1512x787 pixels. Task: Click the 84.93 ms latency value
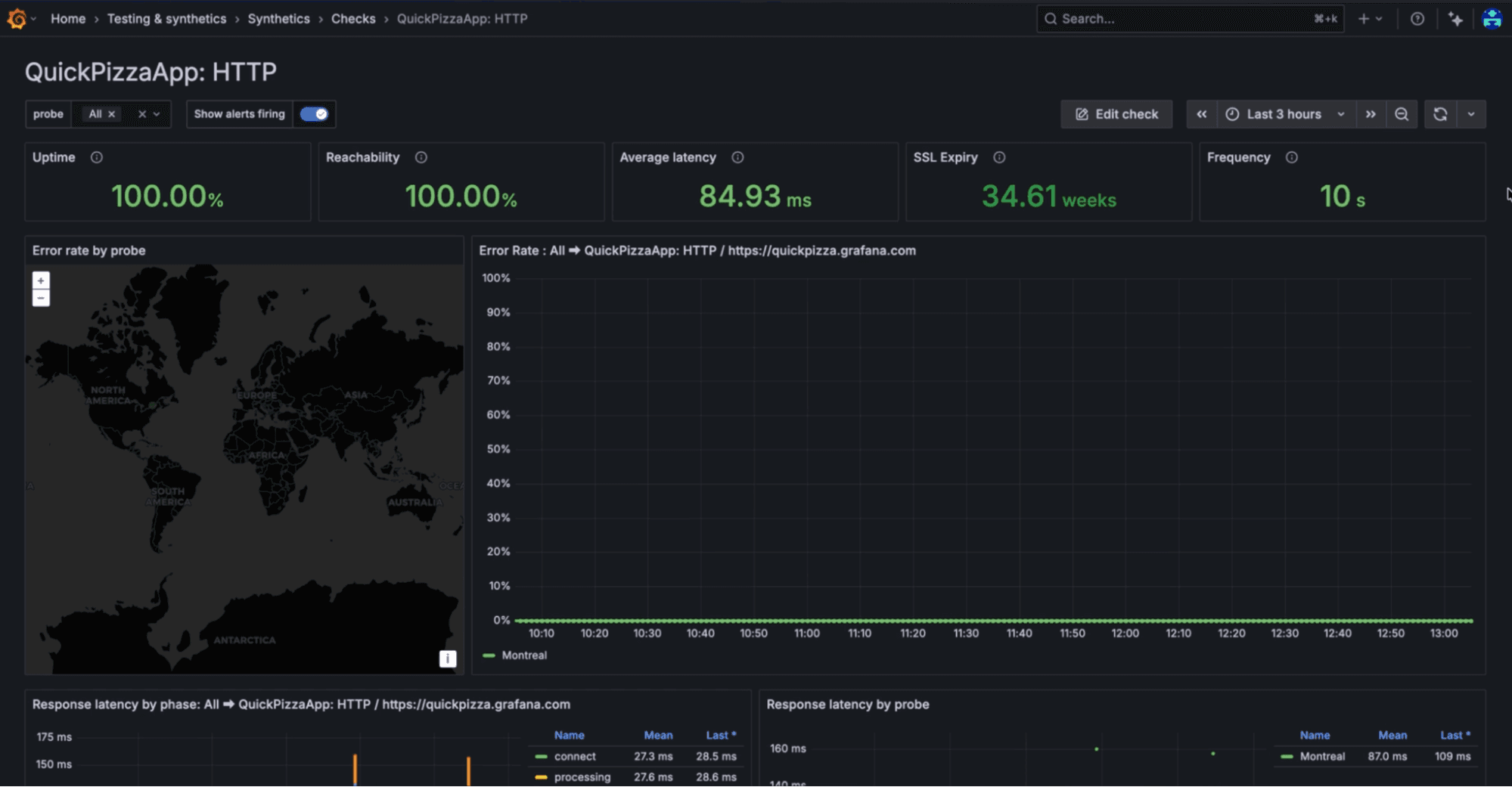(x=755, y=197)
